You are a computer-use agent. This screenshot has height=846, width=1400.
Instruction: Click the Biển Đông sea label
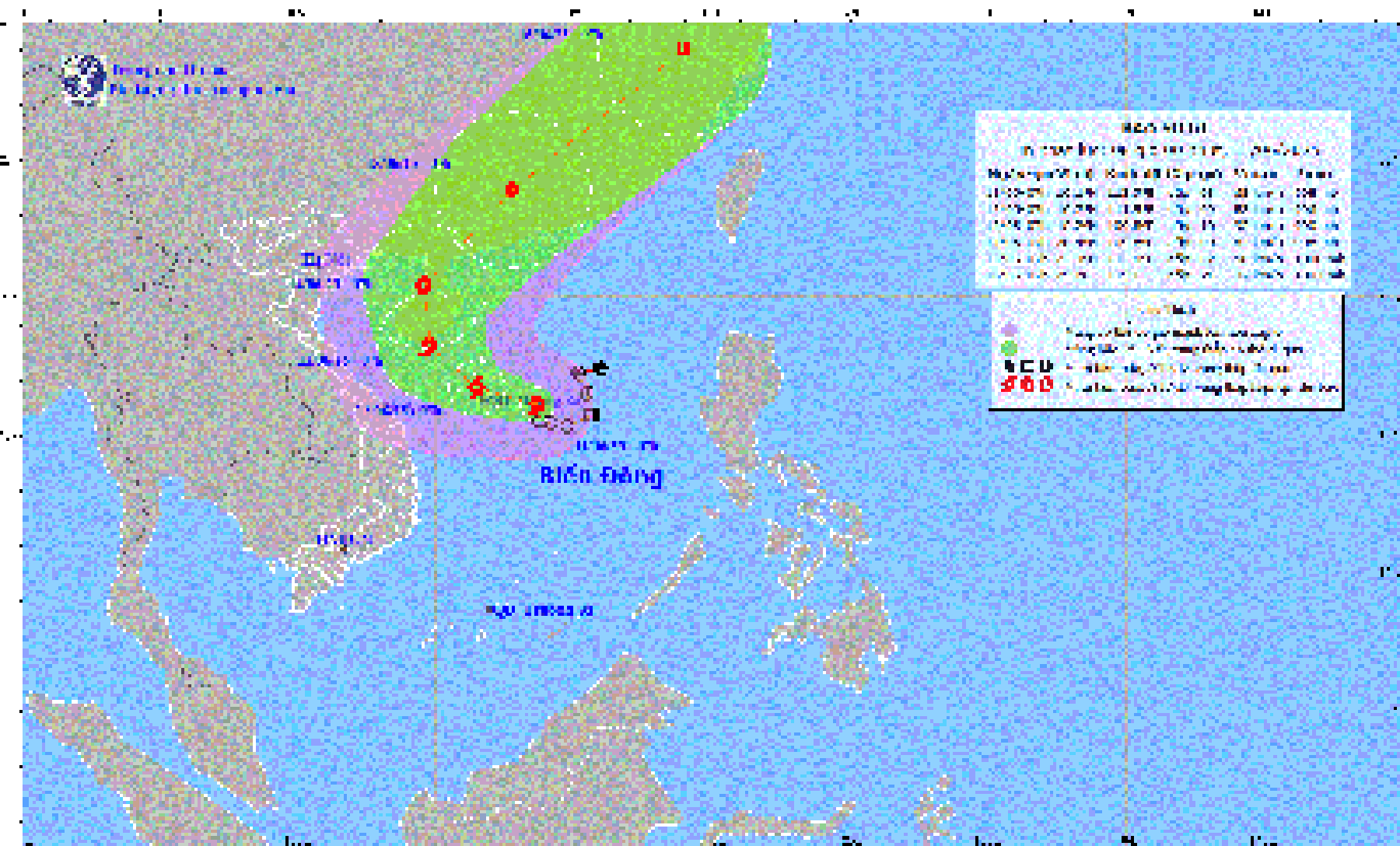pos(600,475)
